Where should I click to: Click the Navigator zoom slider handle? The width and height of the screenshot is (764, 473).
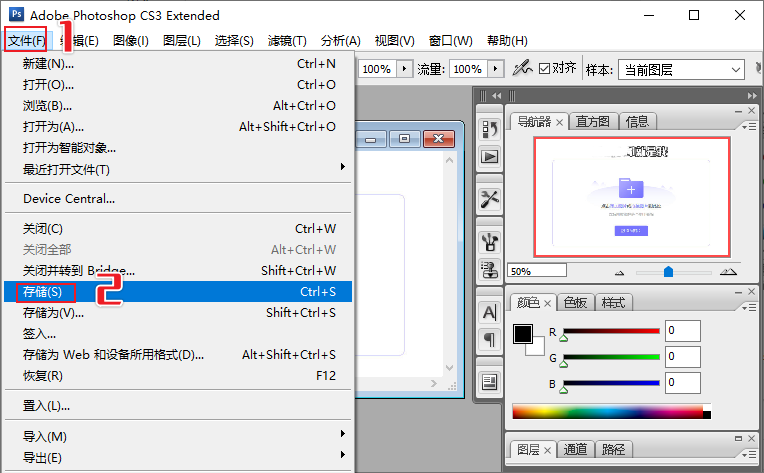[x=668, y=271]
